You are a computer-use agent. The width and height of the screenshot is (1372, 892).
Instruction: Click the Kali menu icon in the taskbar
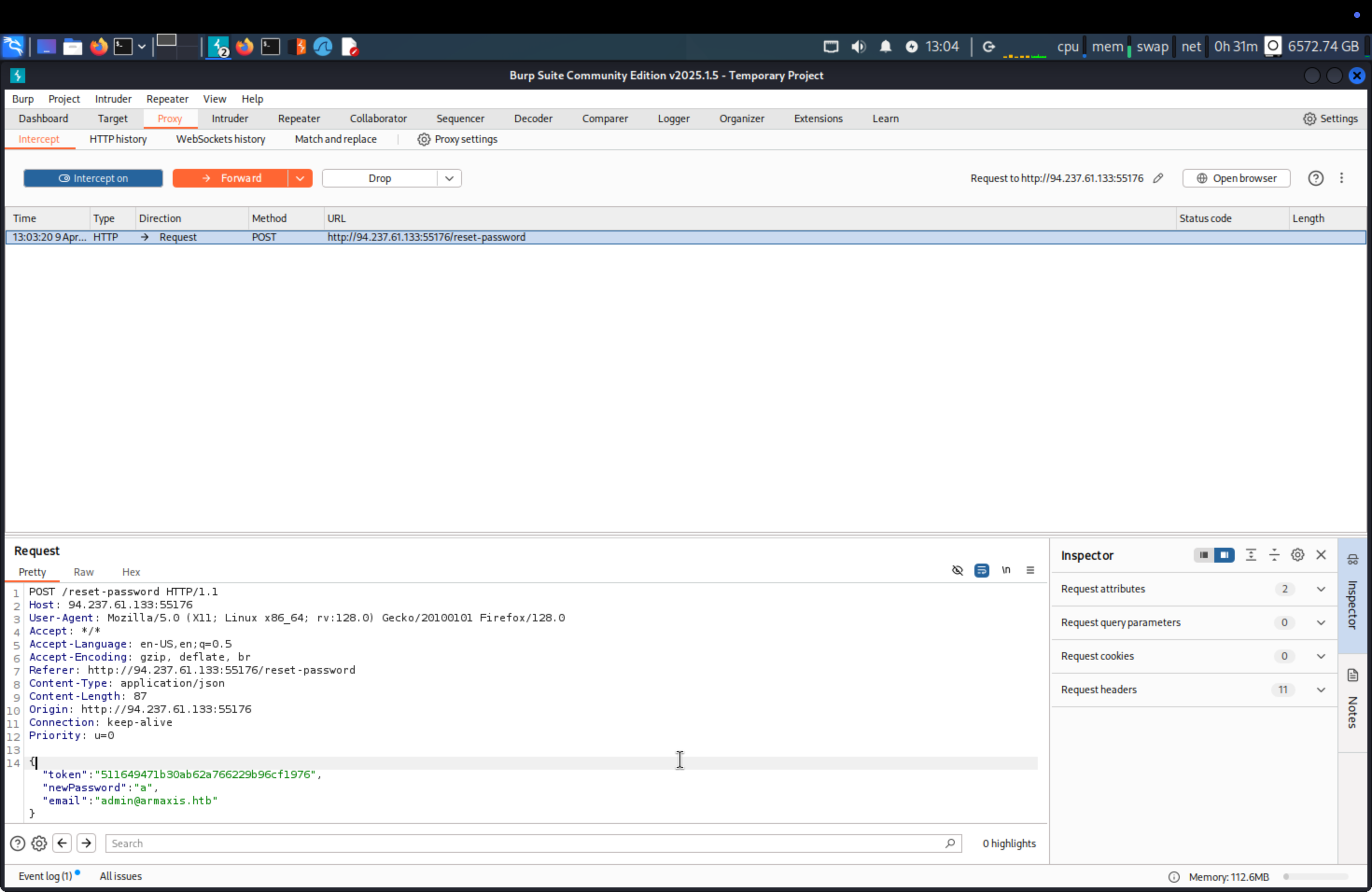point(13,47)
